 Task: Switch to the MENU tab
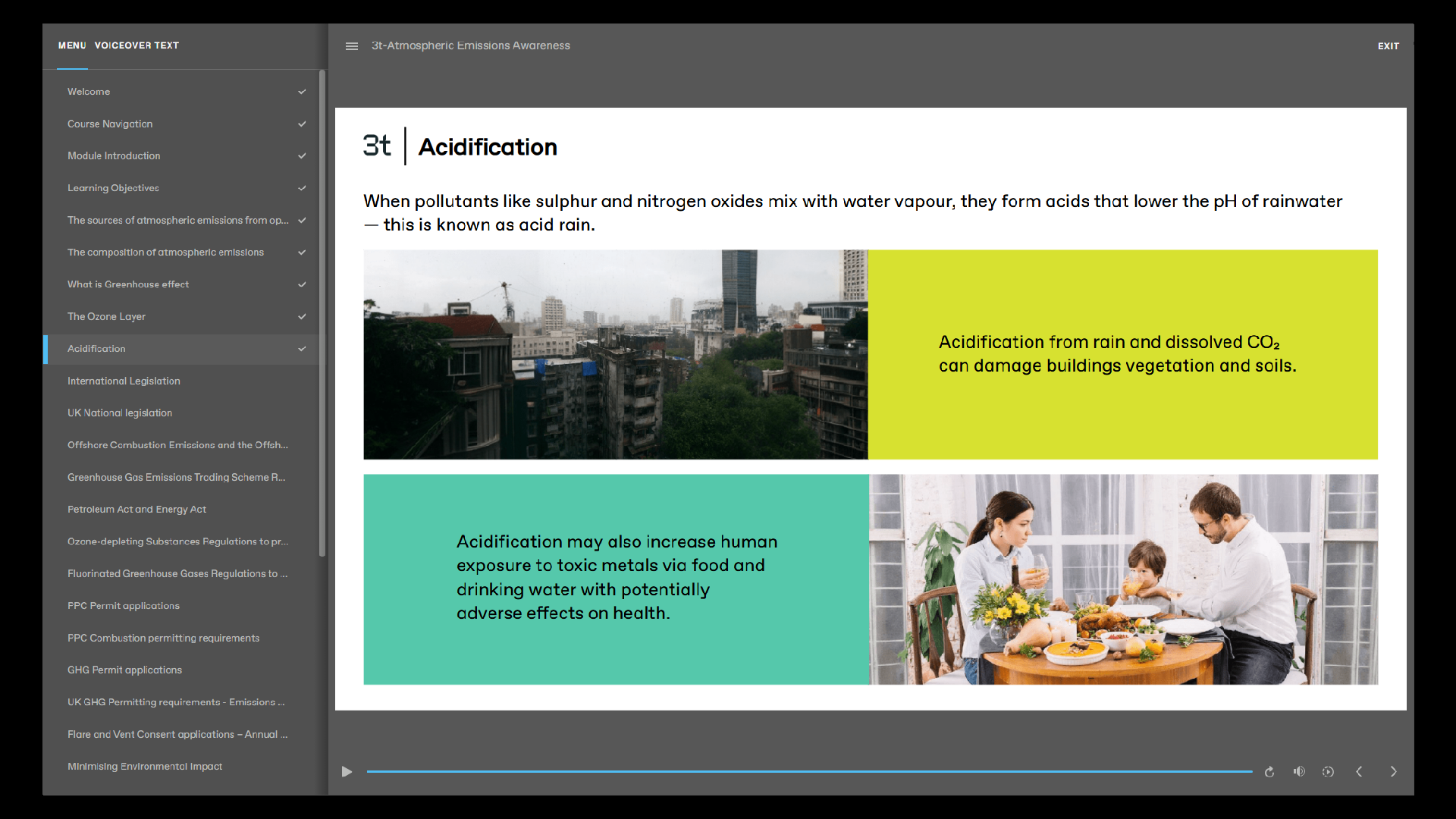click(x=72, y=45)
